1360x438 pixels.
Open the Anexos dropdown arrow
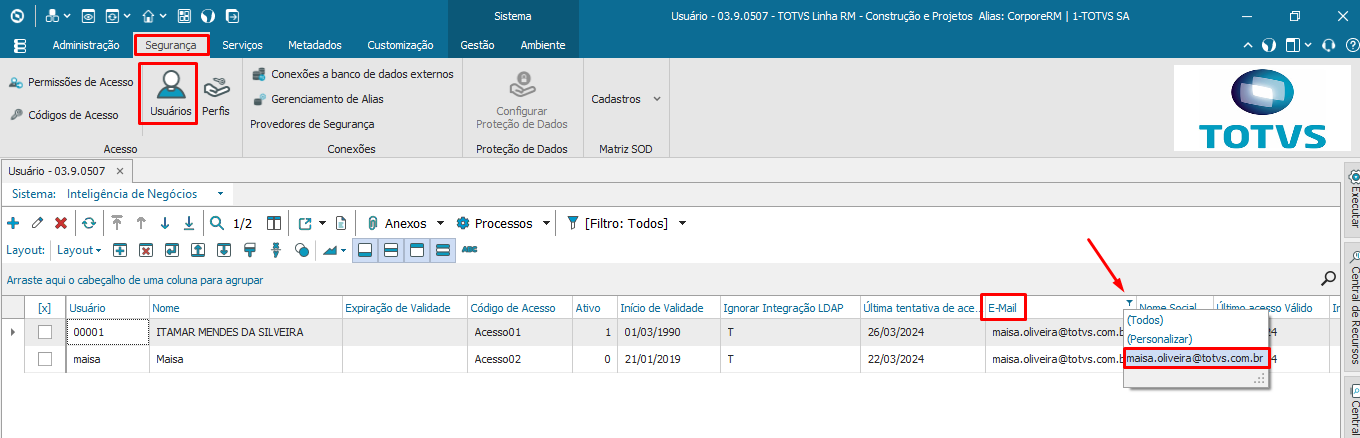(440, 223)
